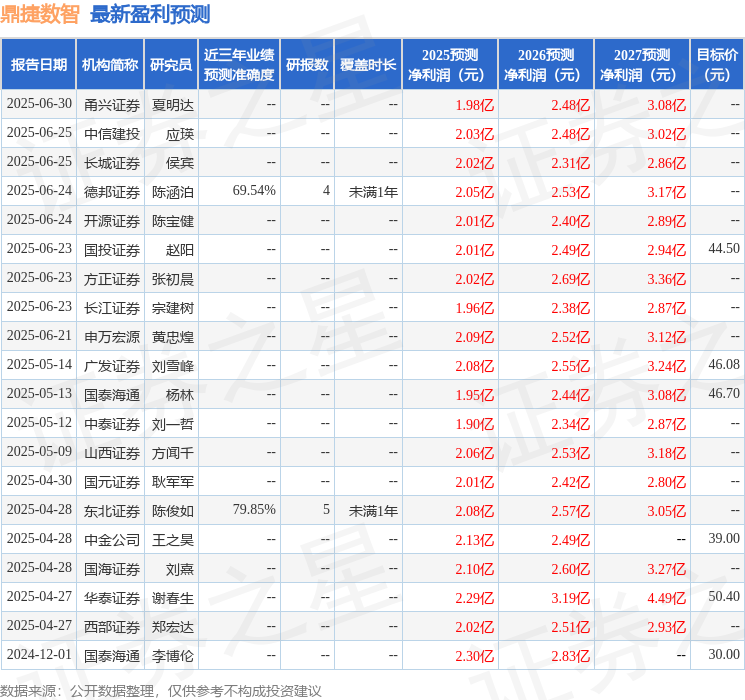
Task: Click researcher 宗建树
Action: [172, 308]
